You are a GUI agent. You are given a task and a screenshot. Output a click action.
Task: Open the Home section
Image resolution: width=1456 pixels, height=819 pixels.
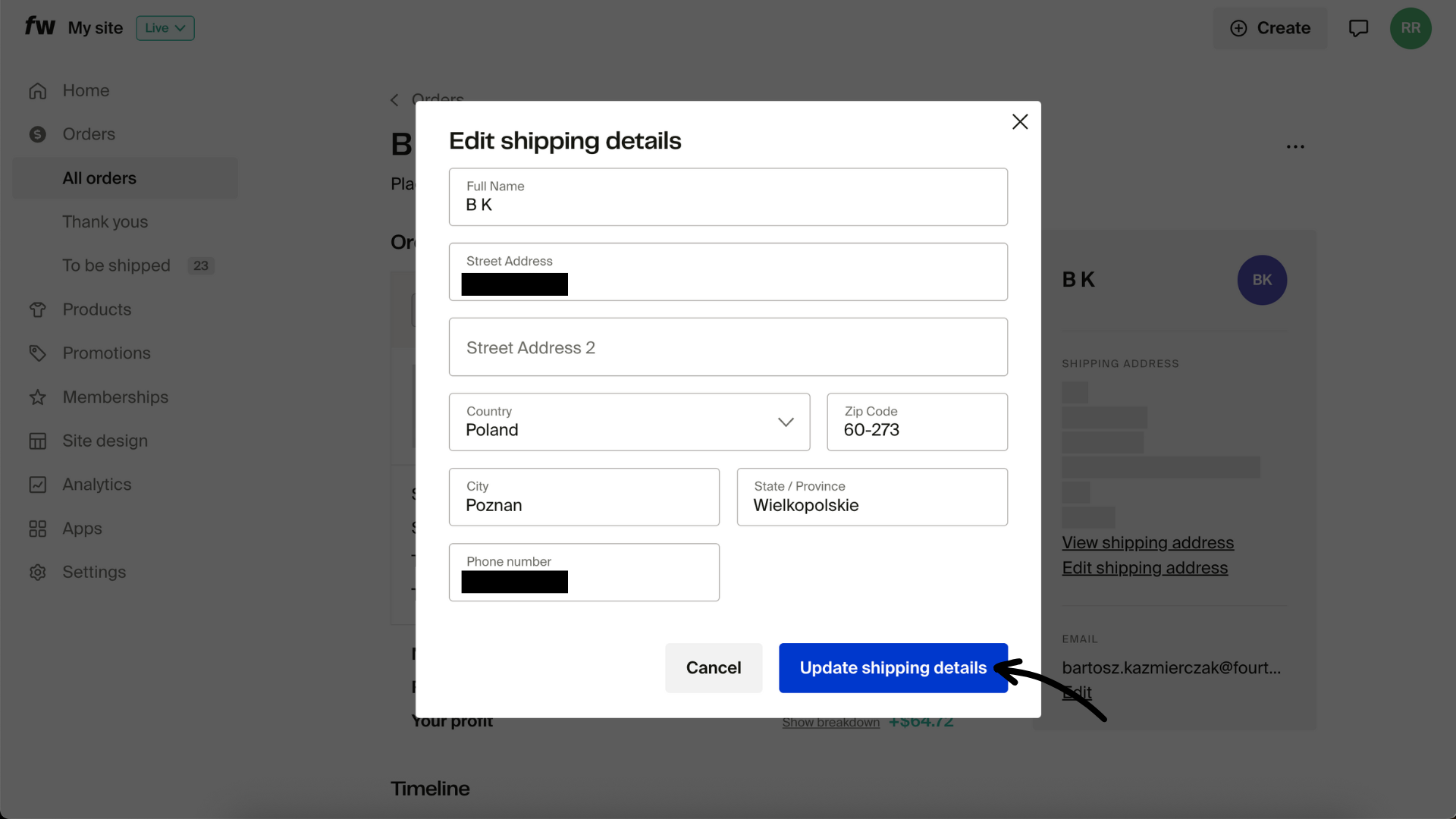pos(85,90)
